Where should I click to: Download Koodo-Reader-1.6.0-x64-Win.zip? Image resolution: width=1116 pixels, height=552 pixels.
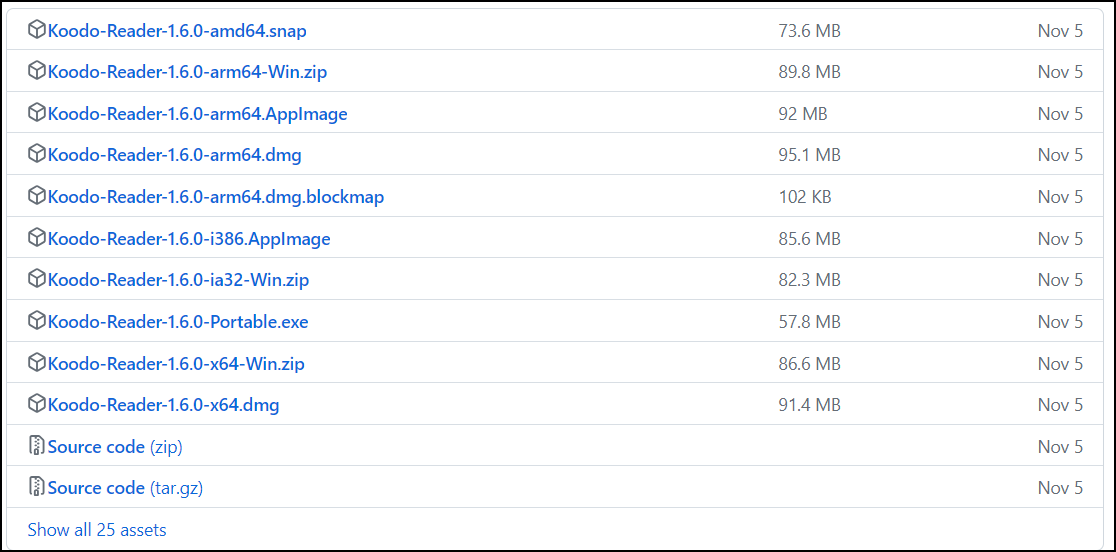pyautogui.click(x=176, y=363)
